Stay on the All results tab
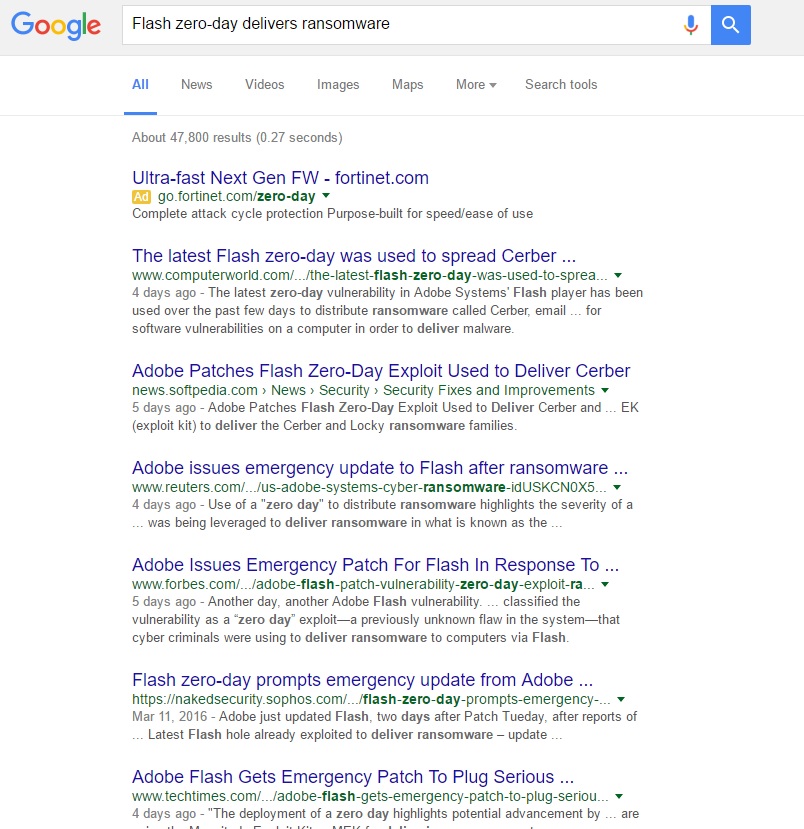The width and height of the screenshot is (804, 829). pyautogui.click(x=140, y=85)
